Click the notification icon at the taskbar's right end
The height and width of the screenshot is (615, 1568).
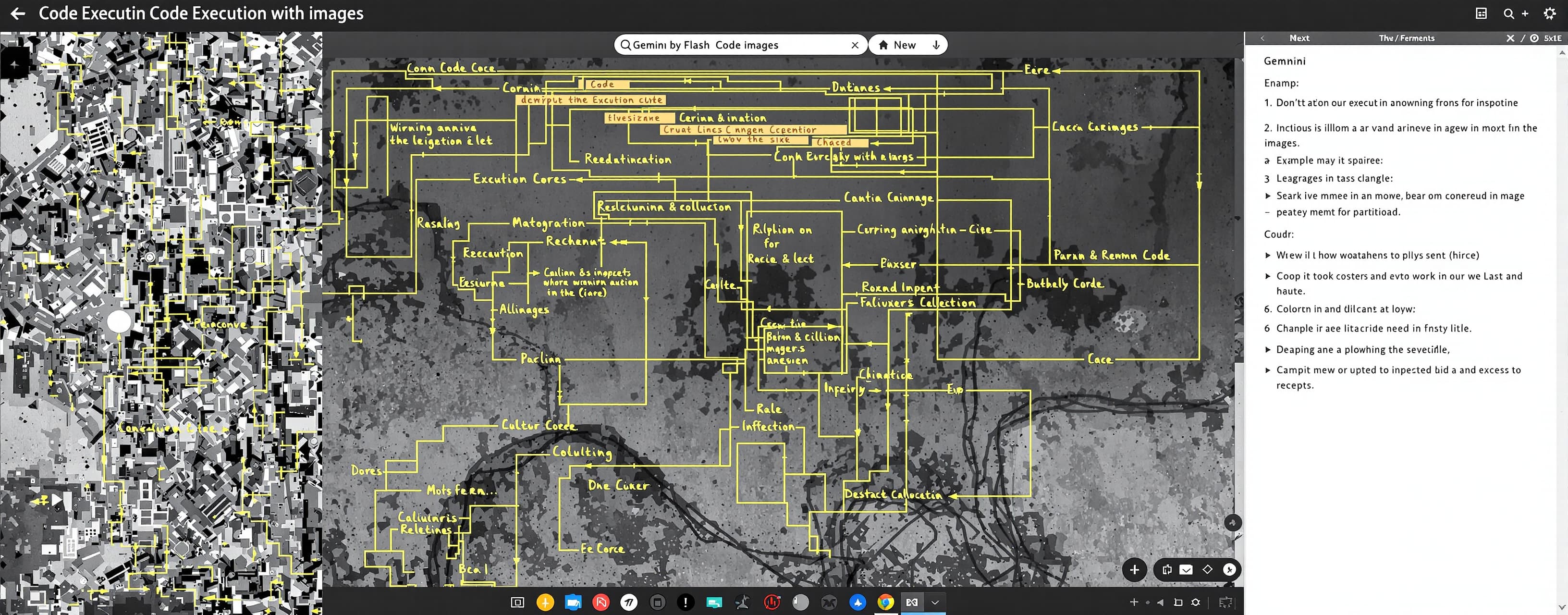coord(1225,602)
